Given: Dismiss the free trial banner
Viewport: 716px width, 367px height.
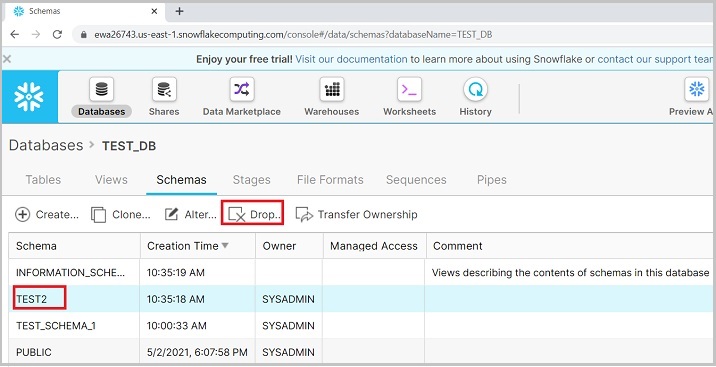Looking at the screenshot, I should point(7,59).
